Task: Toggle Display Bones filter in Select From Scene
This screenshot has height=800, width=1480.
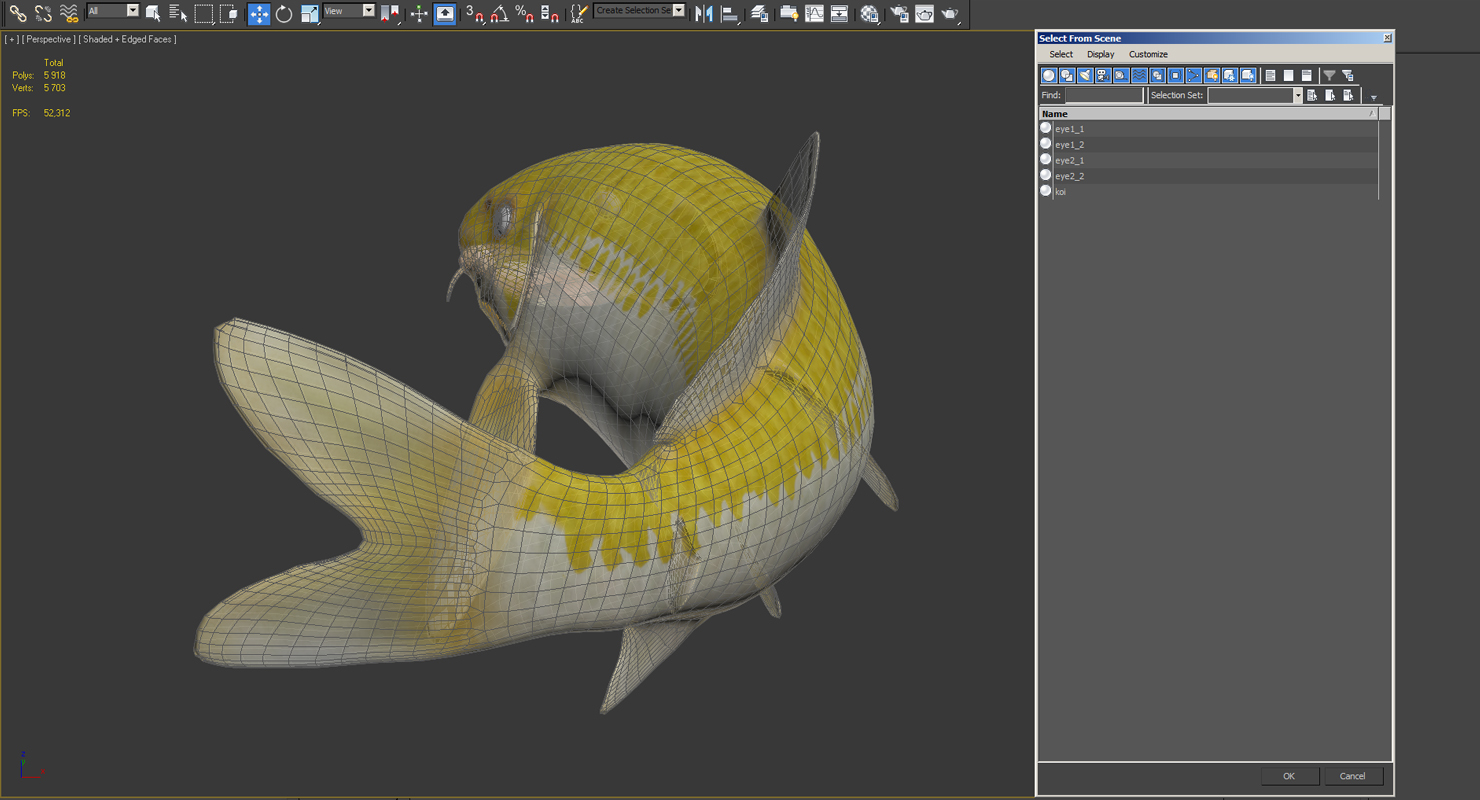Action: 1193,75
